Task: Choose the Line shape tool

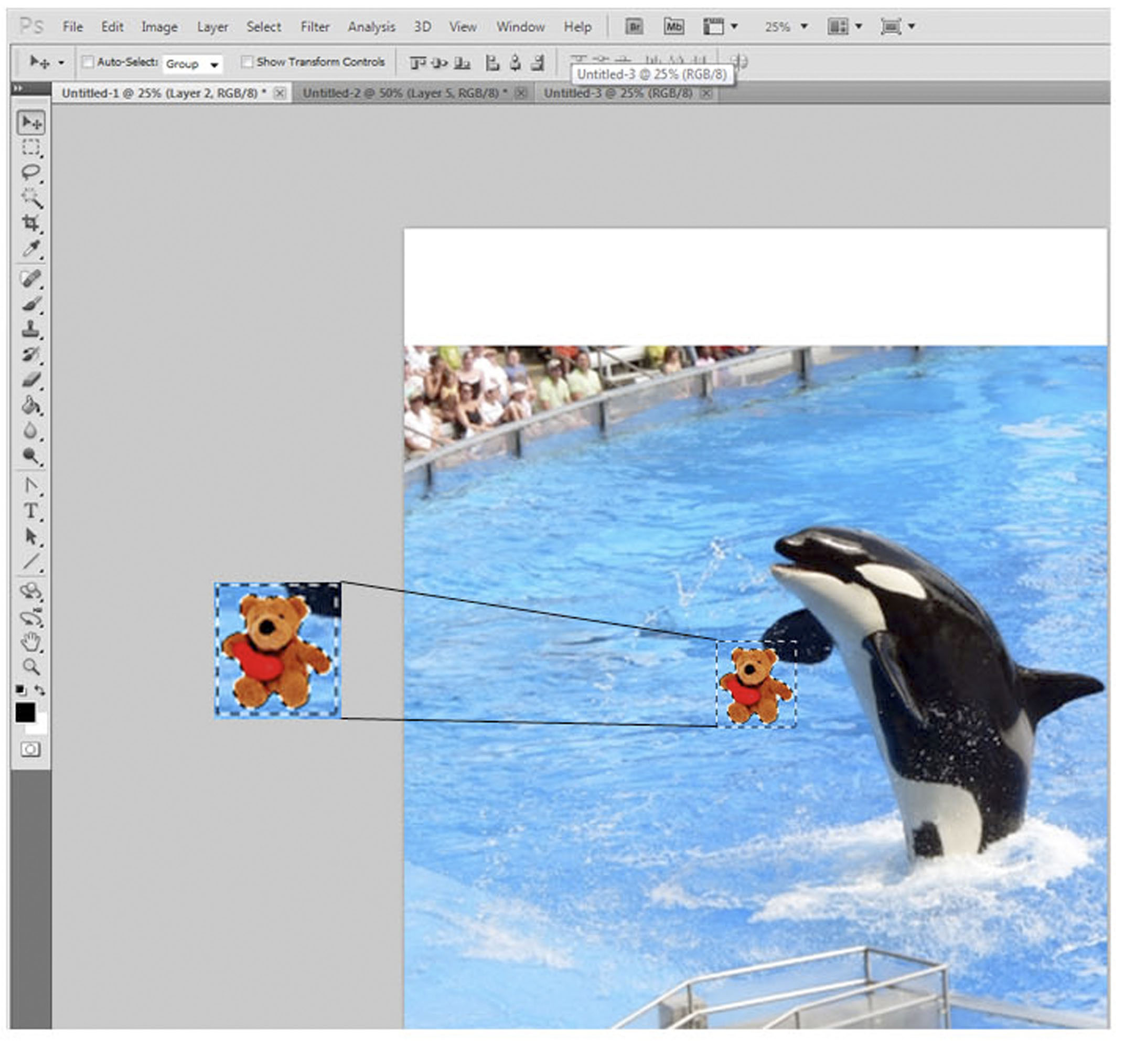Action: 31,562
